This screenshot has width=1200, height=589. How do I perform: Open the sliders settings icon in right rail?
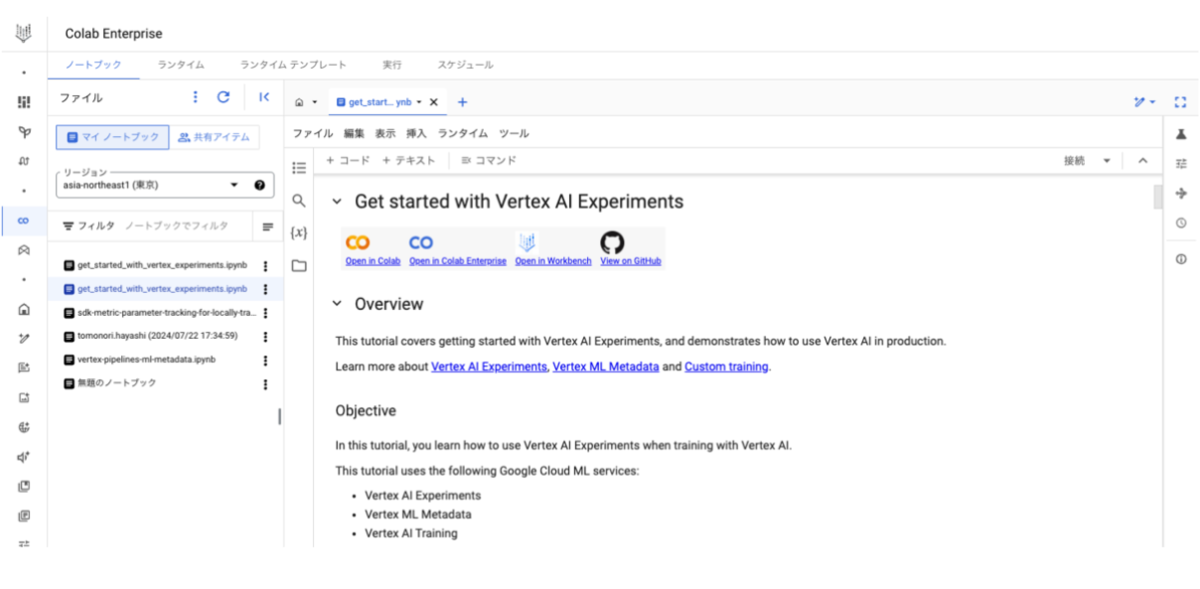[x=1181, y=163]
